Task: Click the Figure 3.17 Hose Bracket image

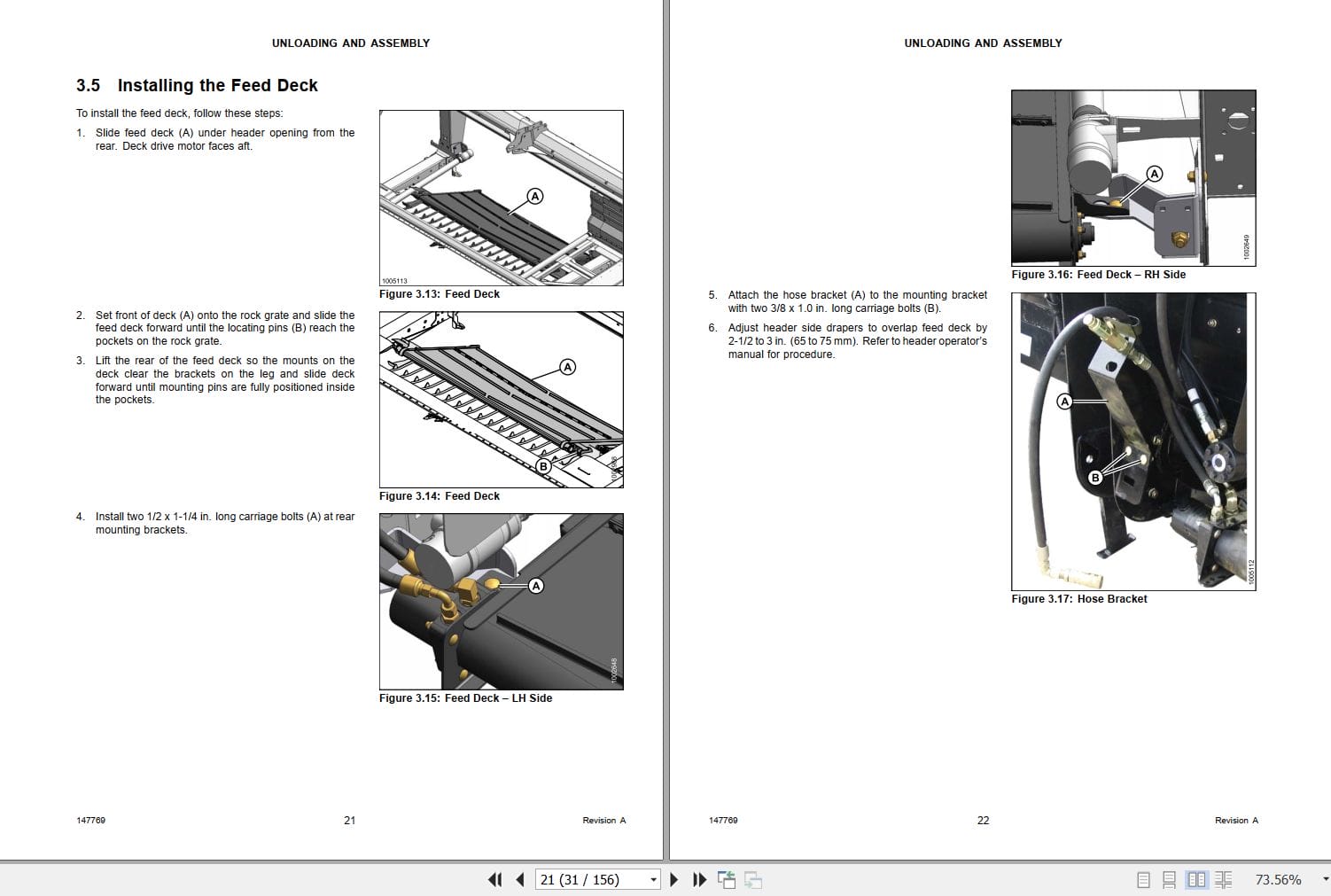Action: pos(1133,440)
